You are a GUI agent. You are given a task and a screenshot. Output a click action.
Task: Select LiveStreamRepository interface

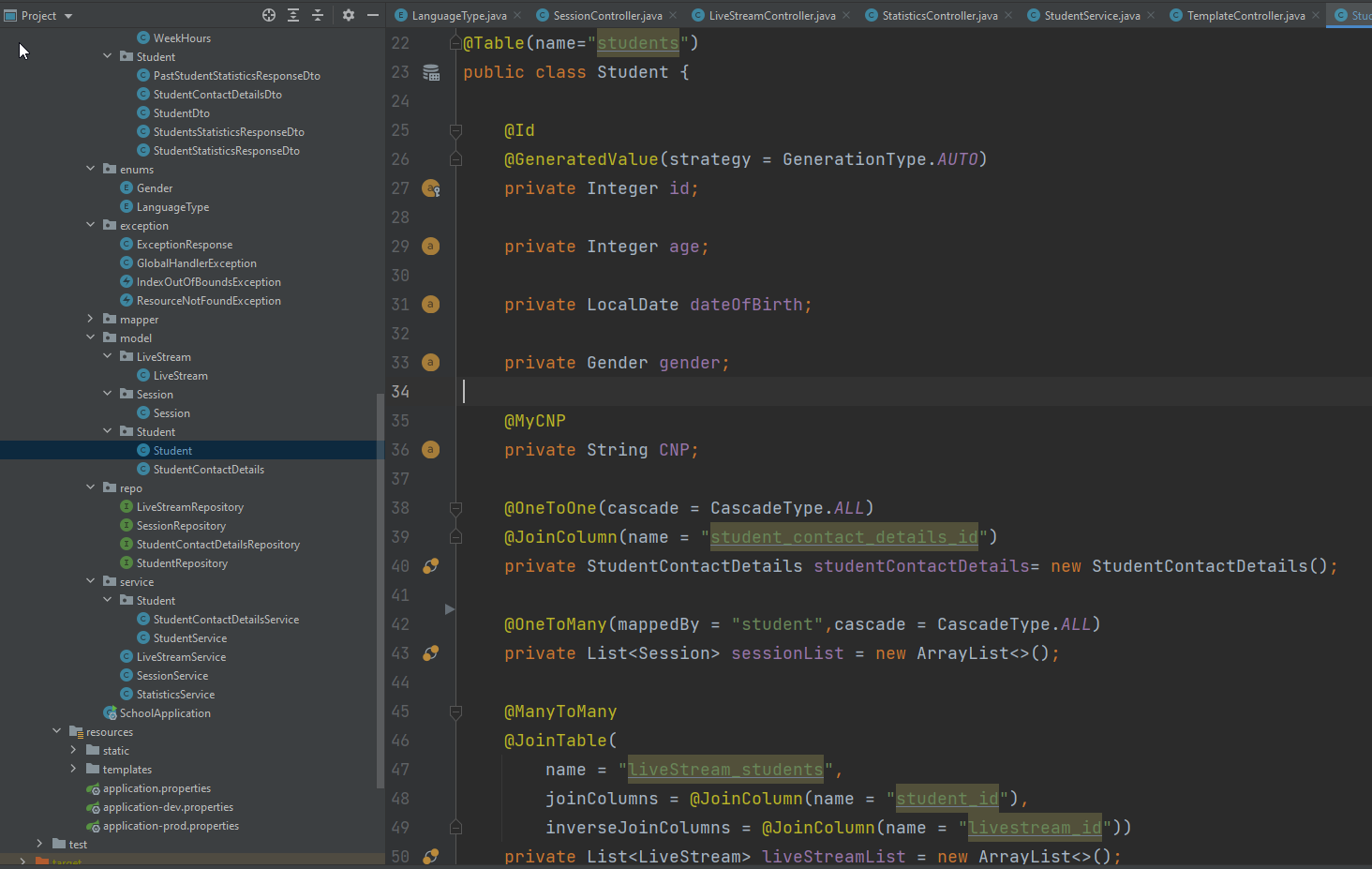pyautogui.click(x=189, y=506)
